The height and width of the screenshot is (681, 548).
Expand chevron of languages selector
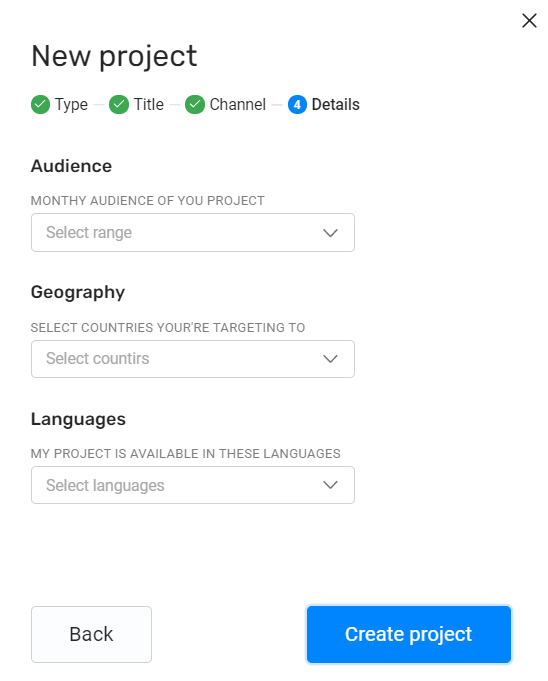tap(330, 485)
